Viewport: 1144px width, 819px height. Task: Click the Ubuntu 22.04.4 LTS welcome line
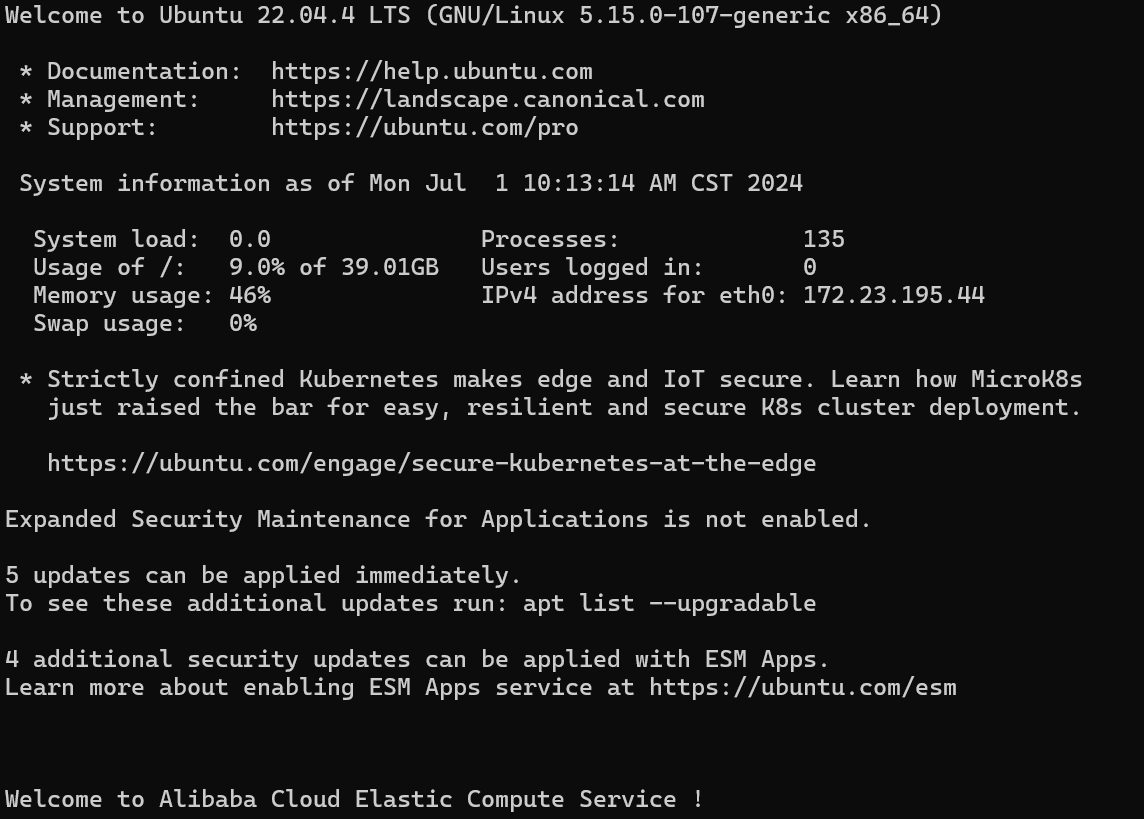(x=474, y=15)
